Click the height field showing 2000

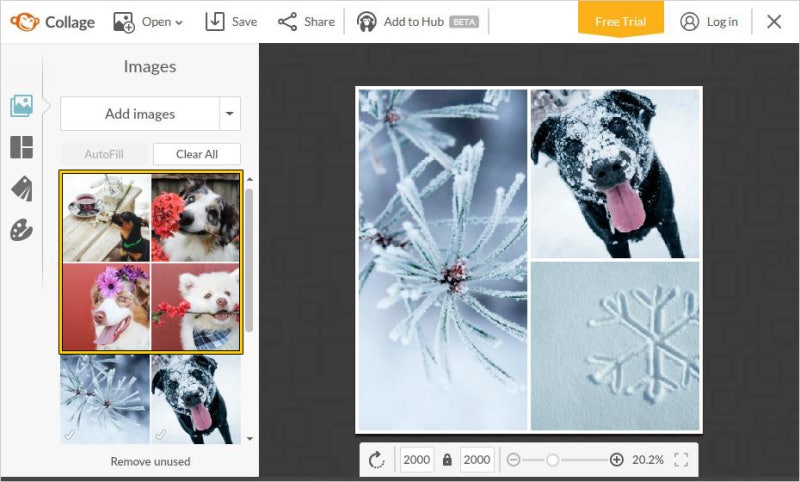(x=477, y=460)
